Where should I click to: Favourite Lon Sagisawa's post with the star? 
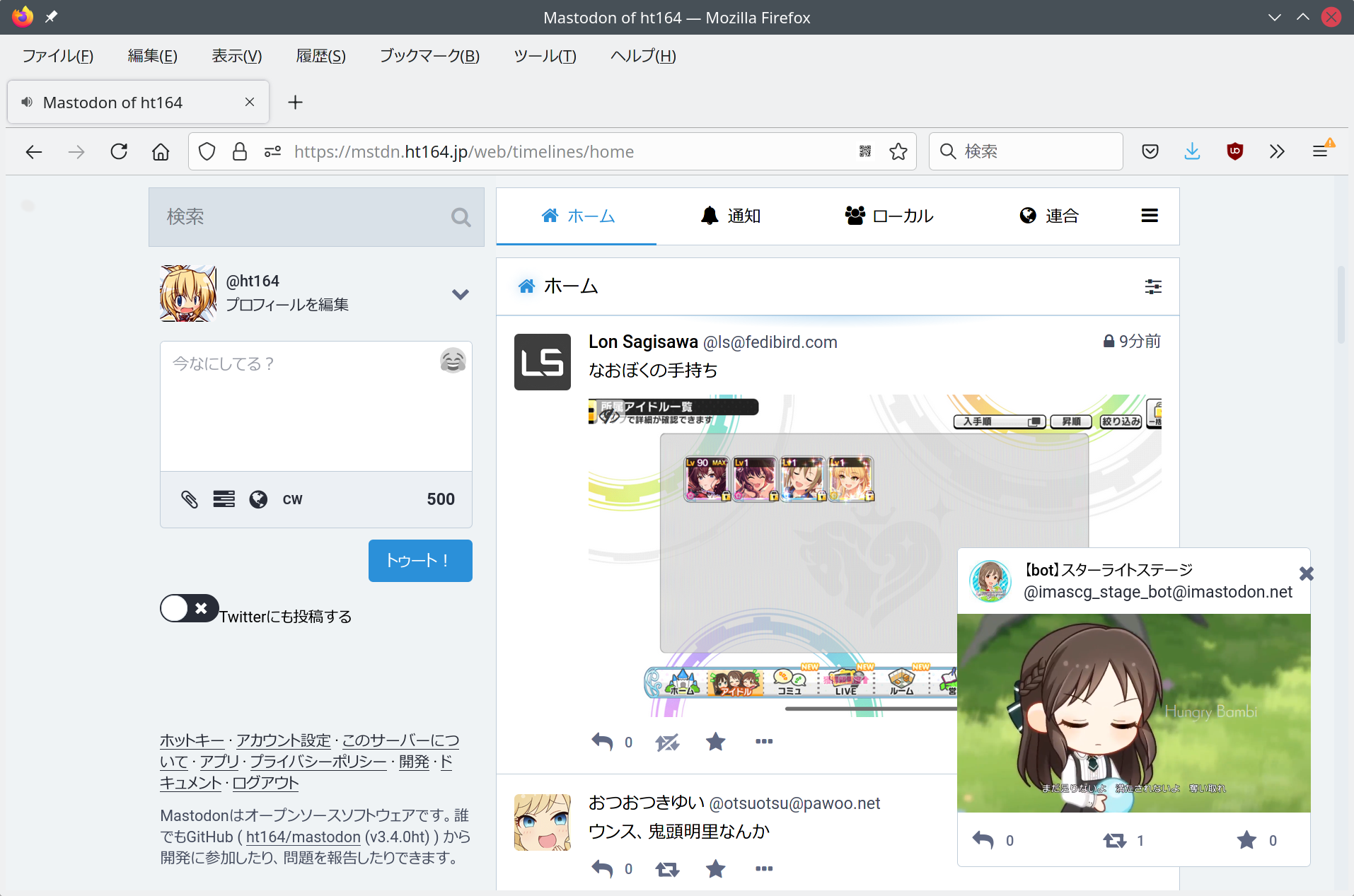[716, 742]
